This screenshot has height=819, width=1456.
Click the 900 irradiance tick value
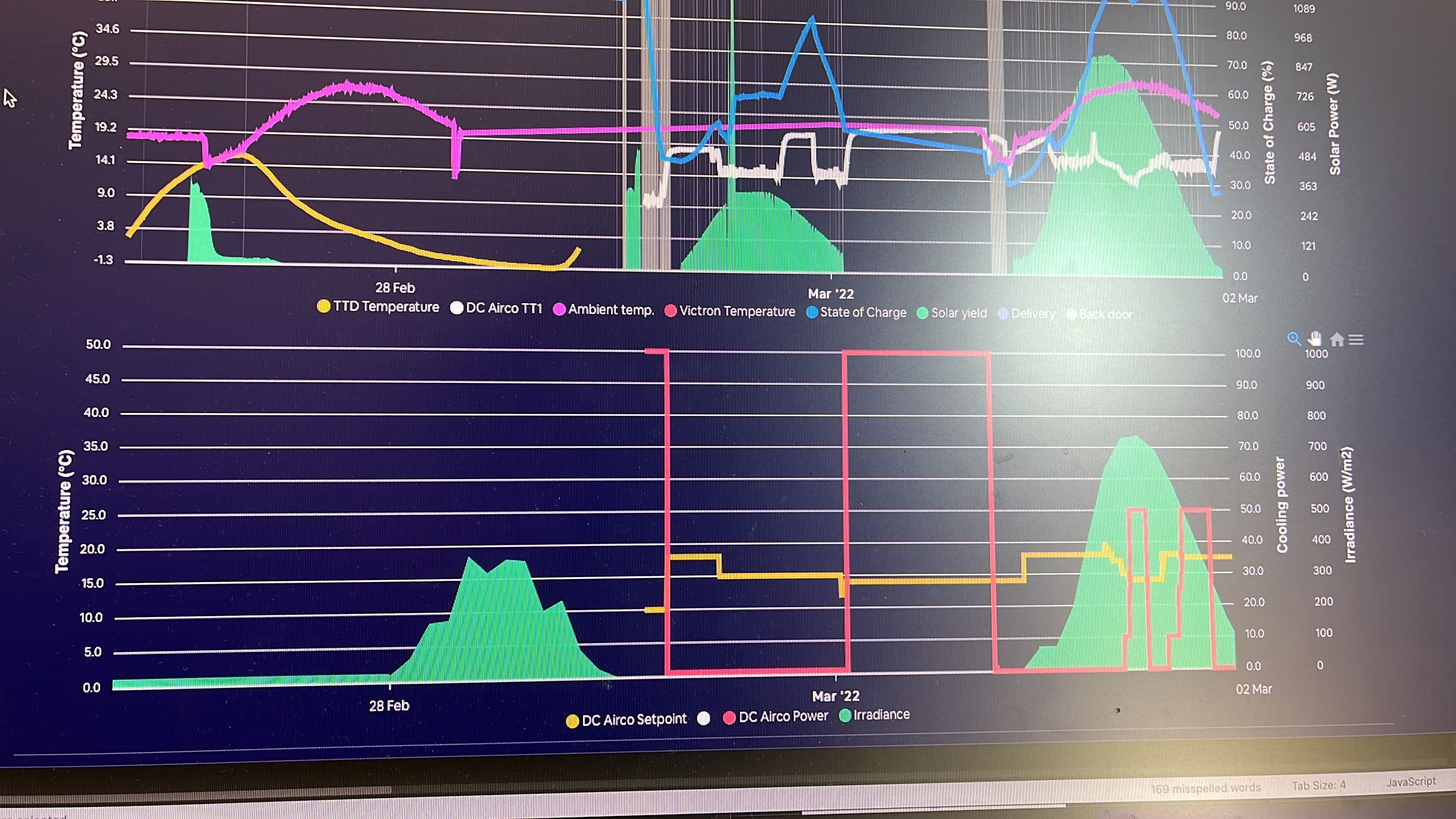click(x=1315, y=385)
